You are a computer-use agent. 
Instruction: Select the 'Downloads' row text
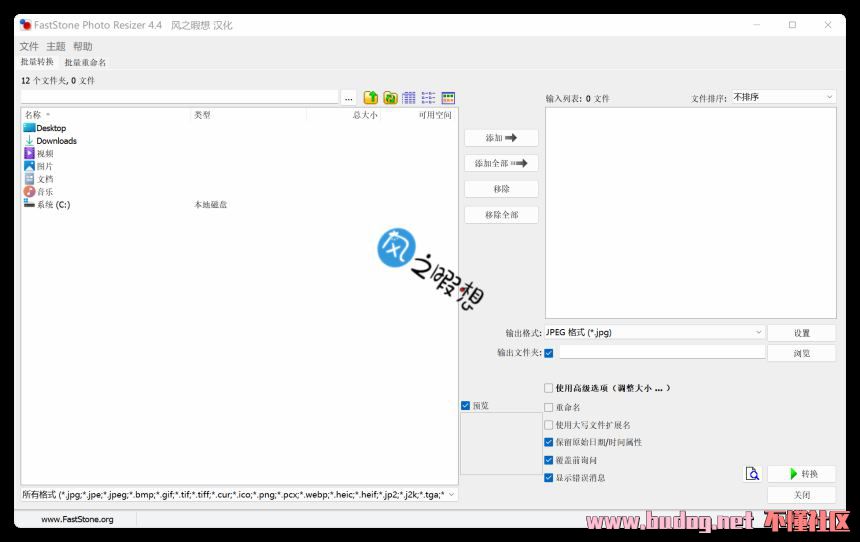pyautogui.click(x=56, y=141)
